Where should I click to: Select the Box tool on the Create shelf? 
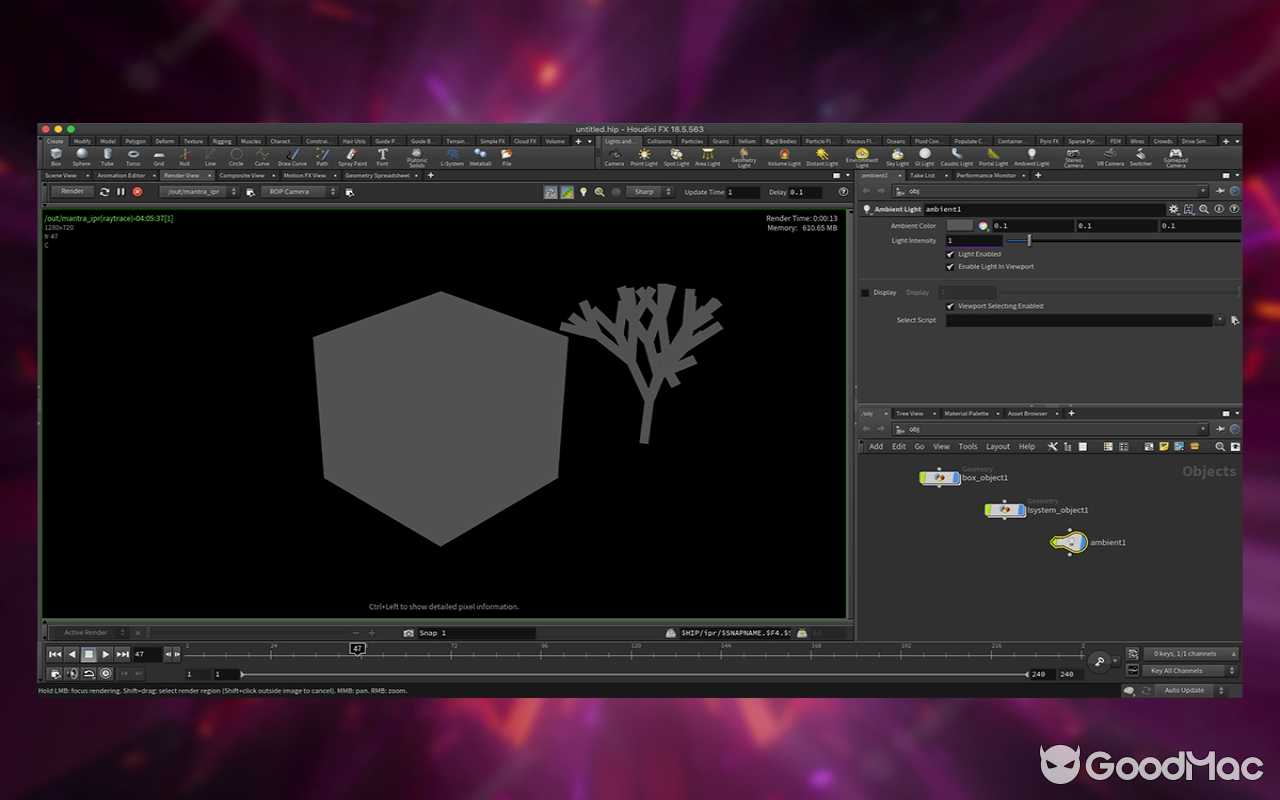pyautogui.click(x=55, y=155)
